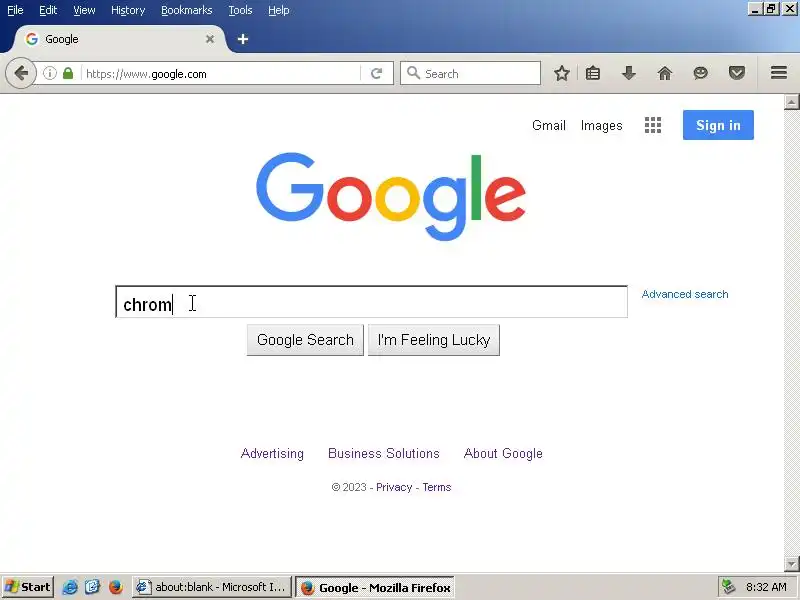This screenshot has height=600, width=800.
Task: Click the magnifier in the Firefox search box
Action: (413, 73)
